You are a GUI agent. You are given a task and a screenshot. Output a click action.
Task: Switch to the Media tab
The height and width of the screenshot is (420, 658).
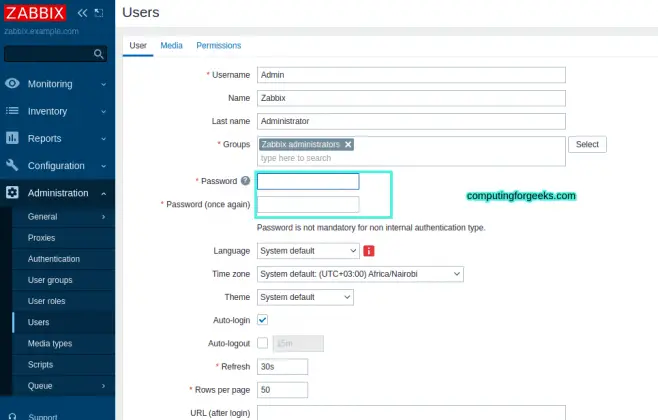pyautogui.click(x=171, y=45)
